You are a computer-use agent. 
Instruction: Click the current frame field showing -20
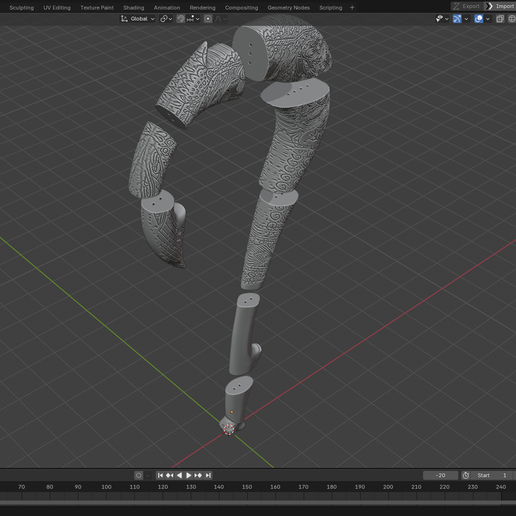(x=440, y=475)
